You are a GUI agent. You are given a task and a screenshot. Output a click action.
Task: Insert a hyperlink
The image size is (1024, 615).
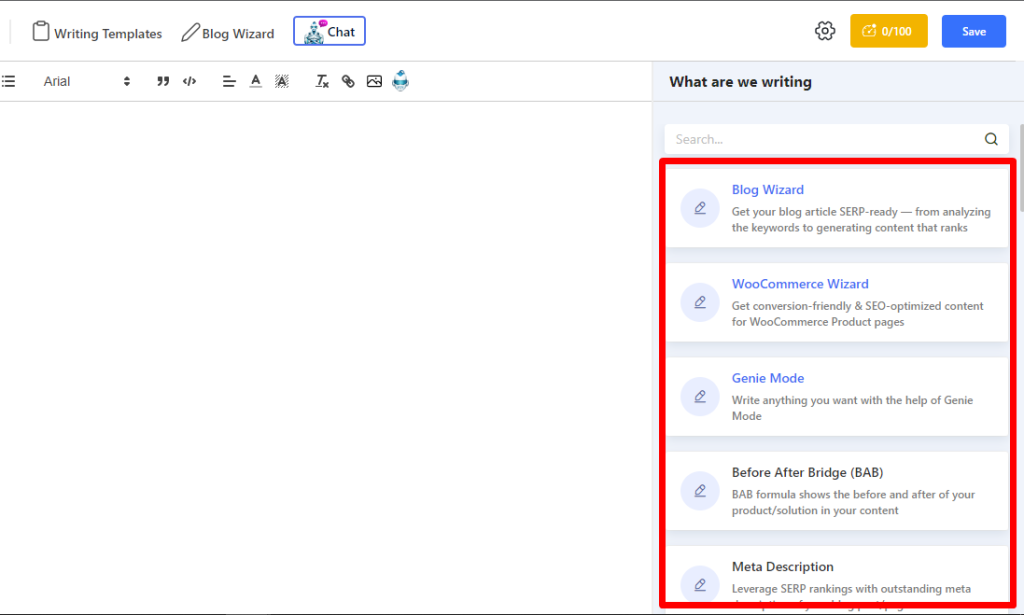click(348, 81)
